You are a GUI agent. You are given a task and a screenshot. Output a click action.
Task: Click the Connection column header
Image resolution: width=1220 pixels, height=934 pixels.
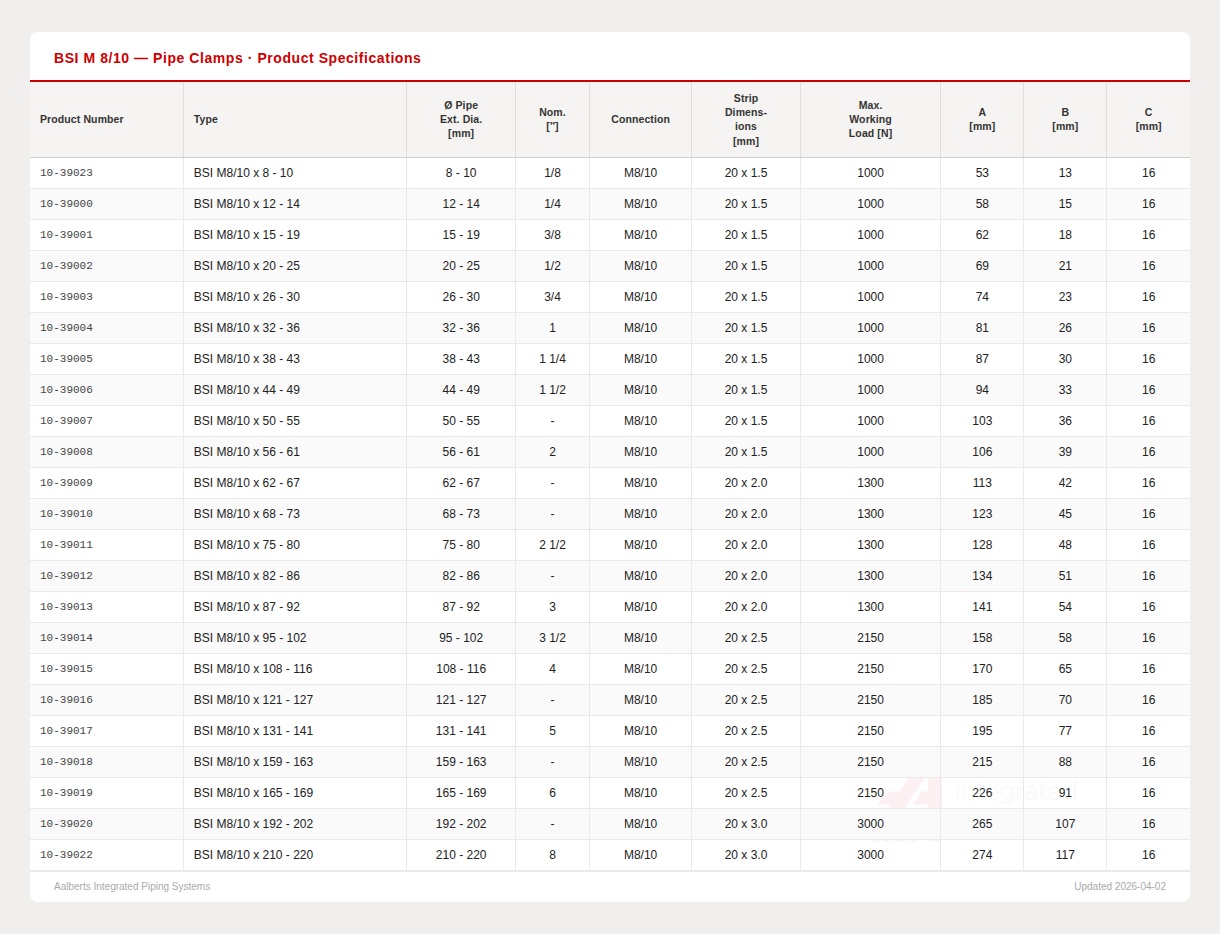(x=640, y=119)
